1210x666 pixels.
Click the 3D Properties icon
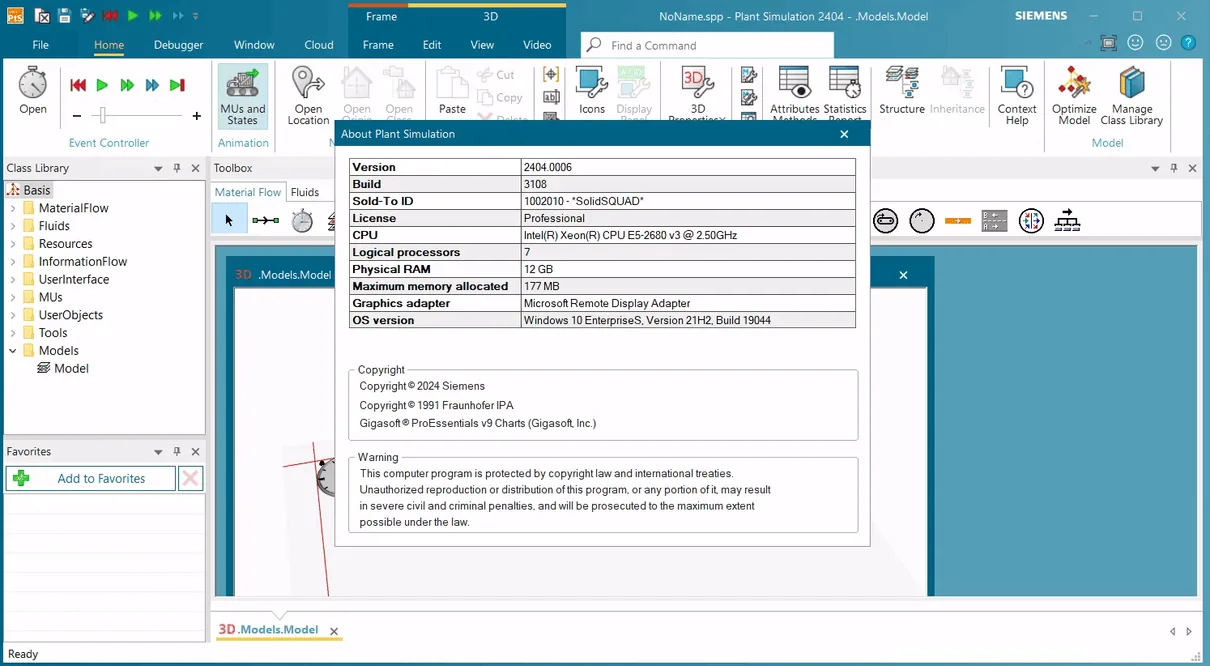click(x=697, y=95)
